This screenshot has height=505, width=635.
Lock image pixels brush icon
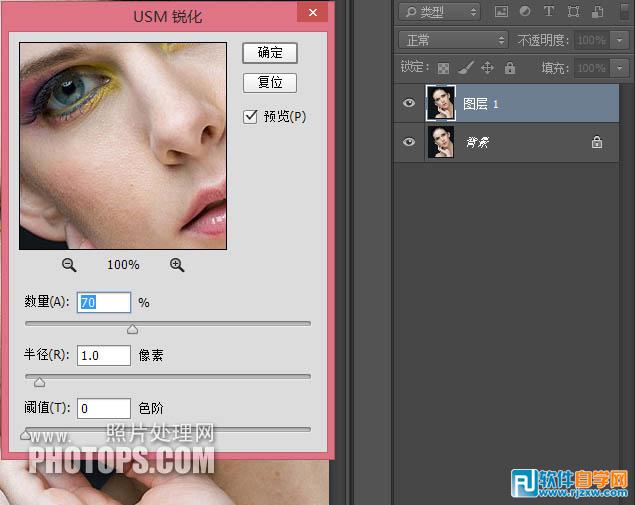point(465,68)
